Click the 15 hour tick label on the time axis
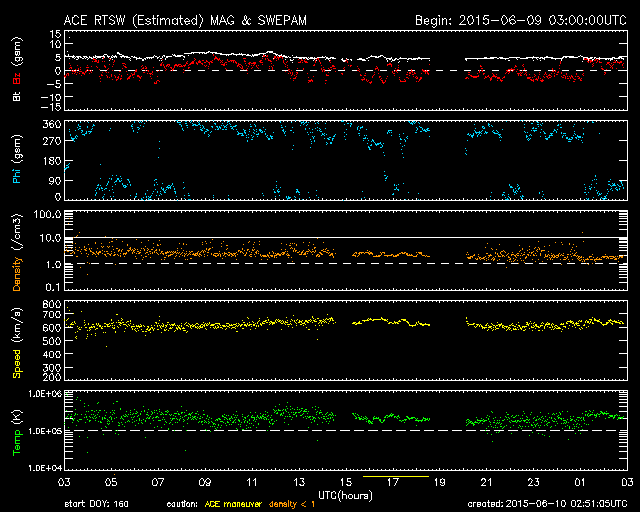This screenshot has height=512, width=640. click(346, 483)
